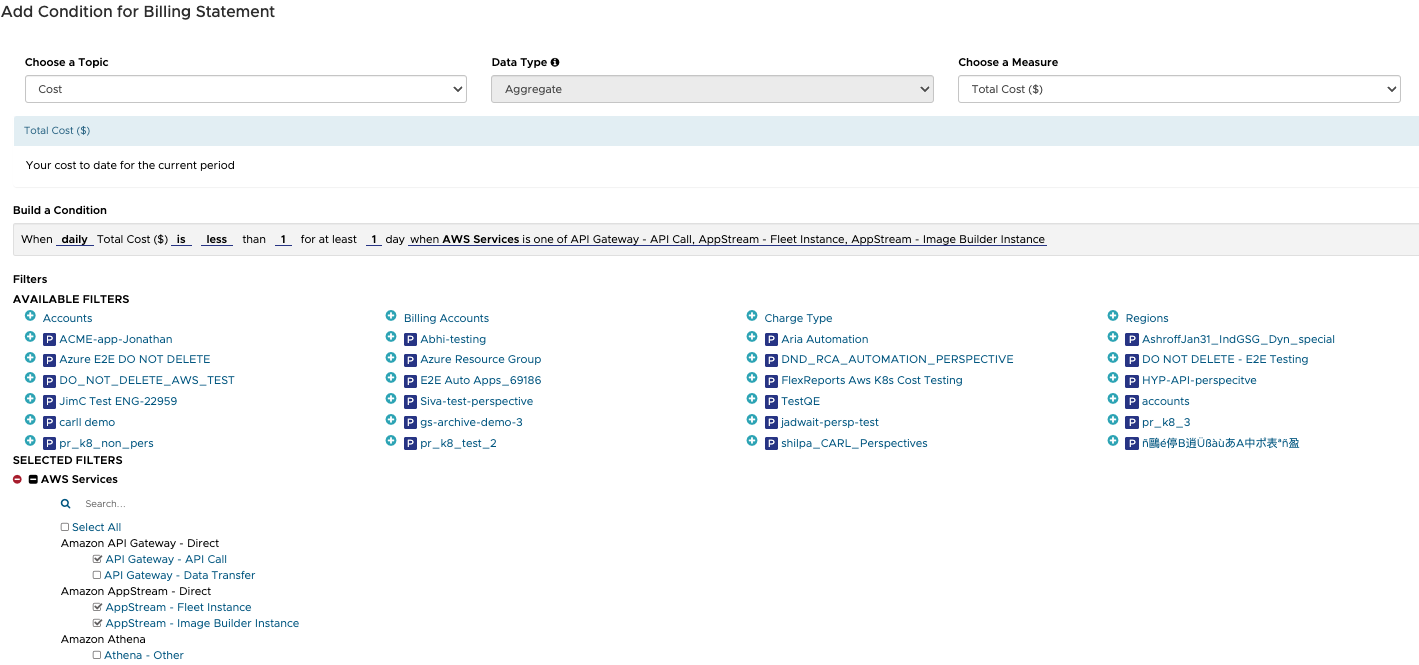Click the Data Type info icon
1419x665 pixels.
coord(555,62)
